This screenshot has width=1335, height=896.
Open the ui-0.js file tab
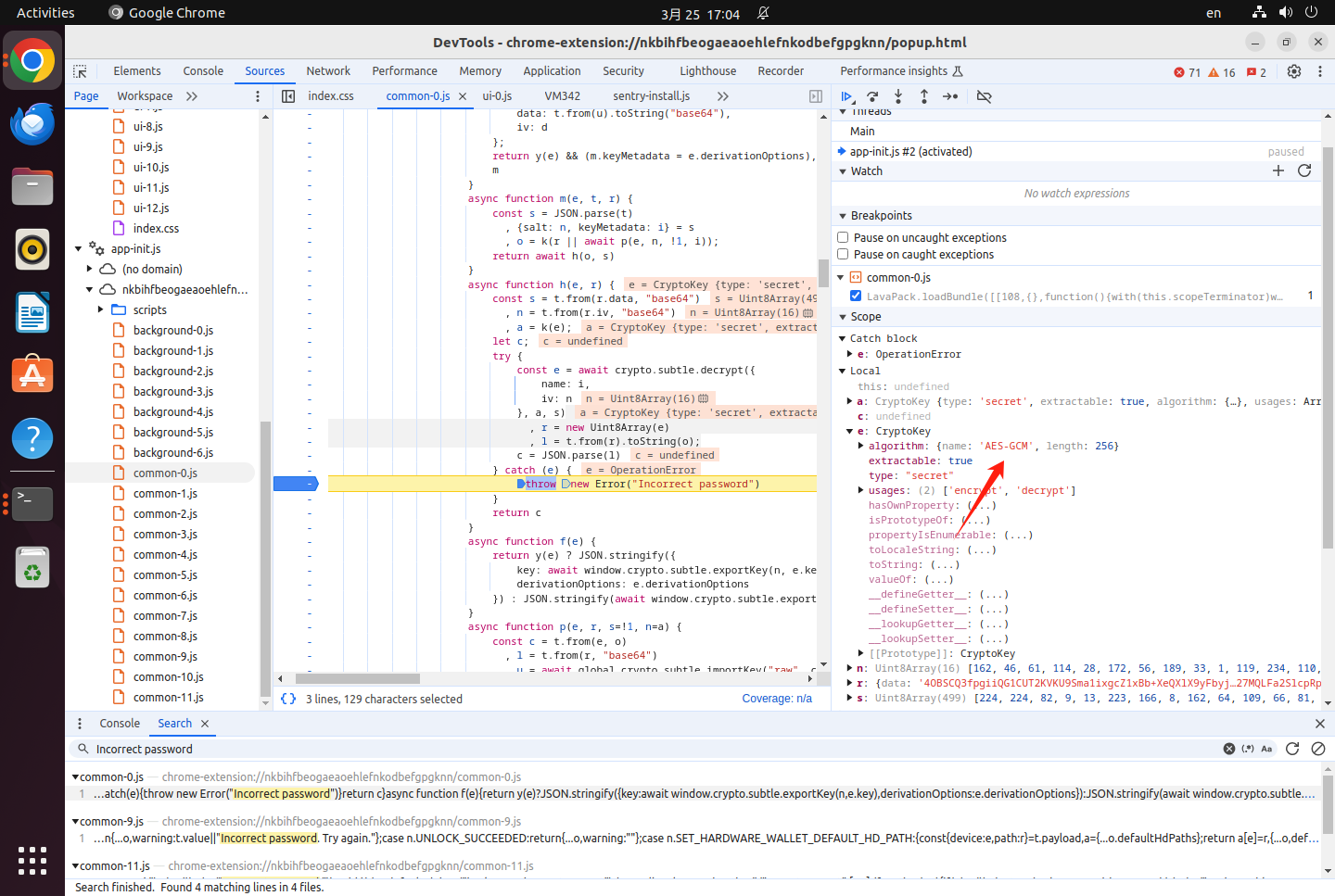tap(497, 96)
